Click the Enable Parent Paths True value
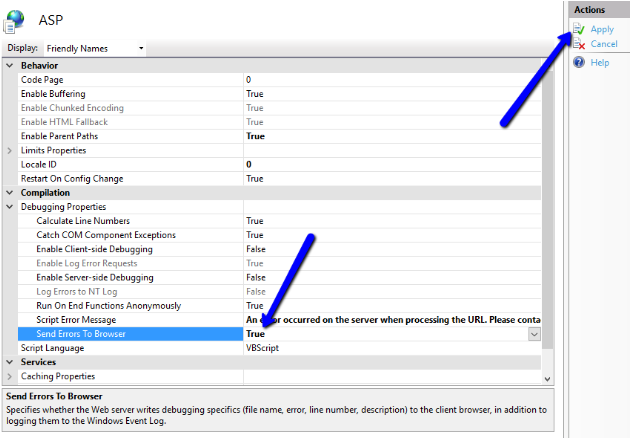This screenshot has height=439, width=630. tap(255, 136)
